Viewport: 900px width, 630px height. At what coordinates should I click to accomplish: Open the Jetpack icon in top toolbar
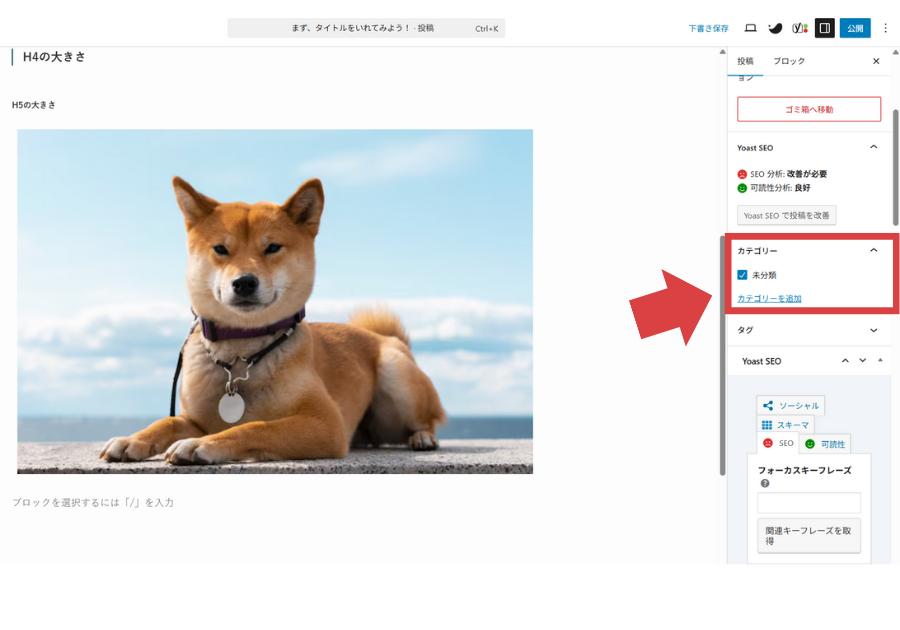[775, 28]
